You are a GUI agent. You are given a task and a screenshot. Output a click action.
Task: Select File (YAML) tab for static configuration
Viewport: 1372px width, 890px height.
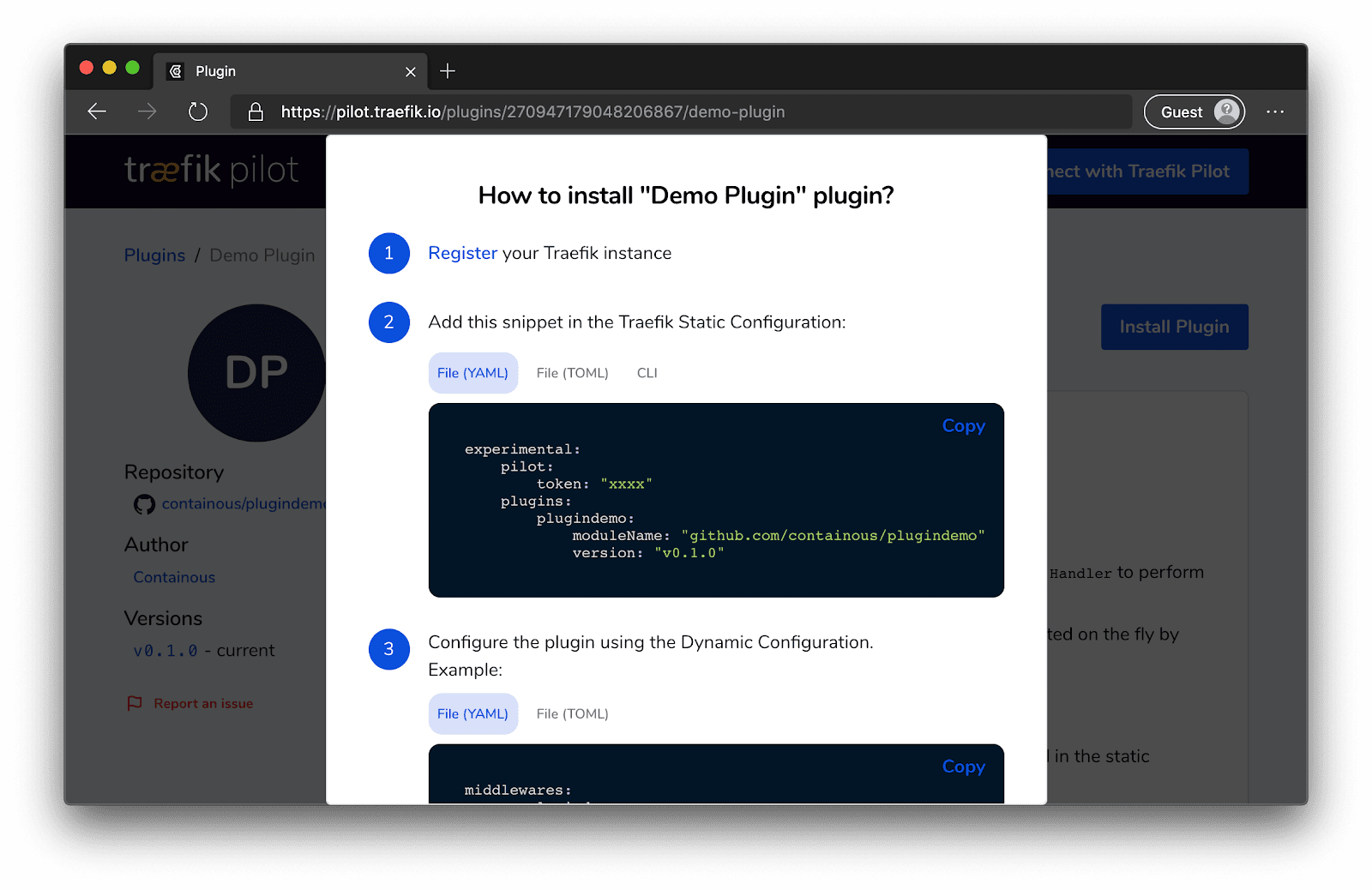pyautogui.click(x=472, y=373)
